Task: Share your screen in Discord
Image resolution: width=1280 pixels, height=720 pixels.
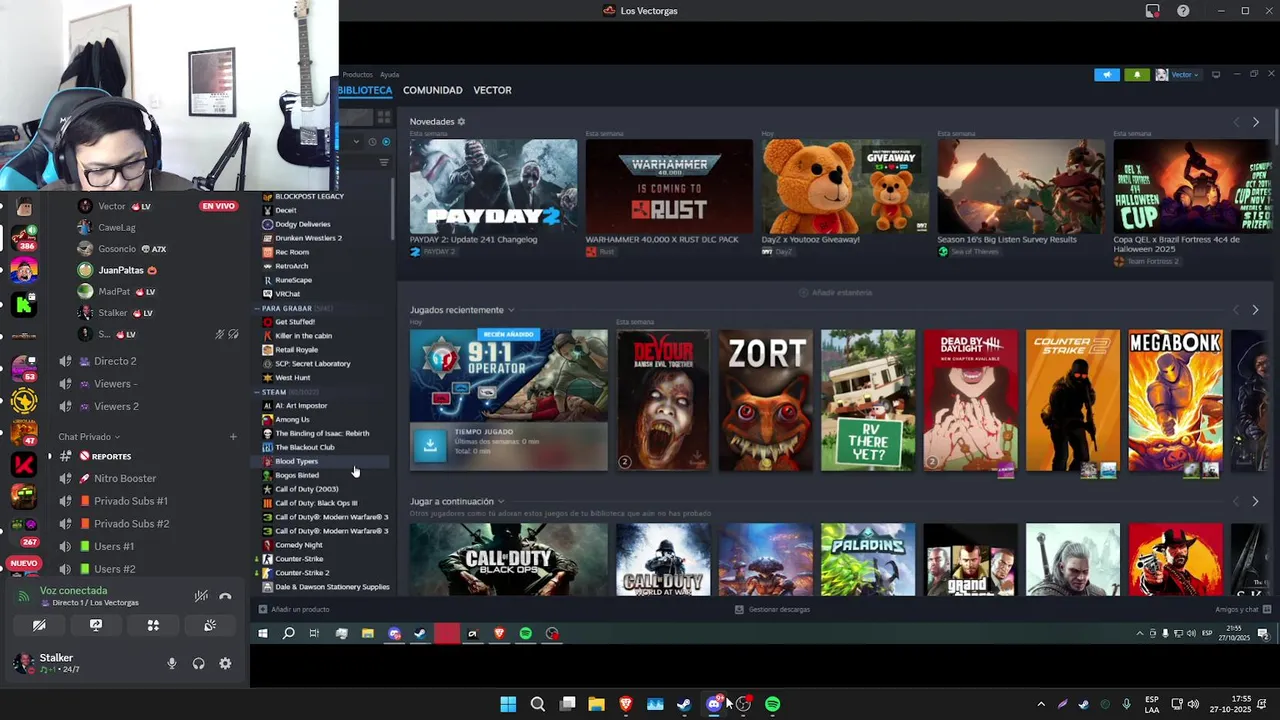Action: tap(96, 625)
